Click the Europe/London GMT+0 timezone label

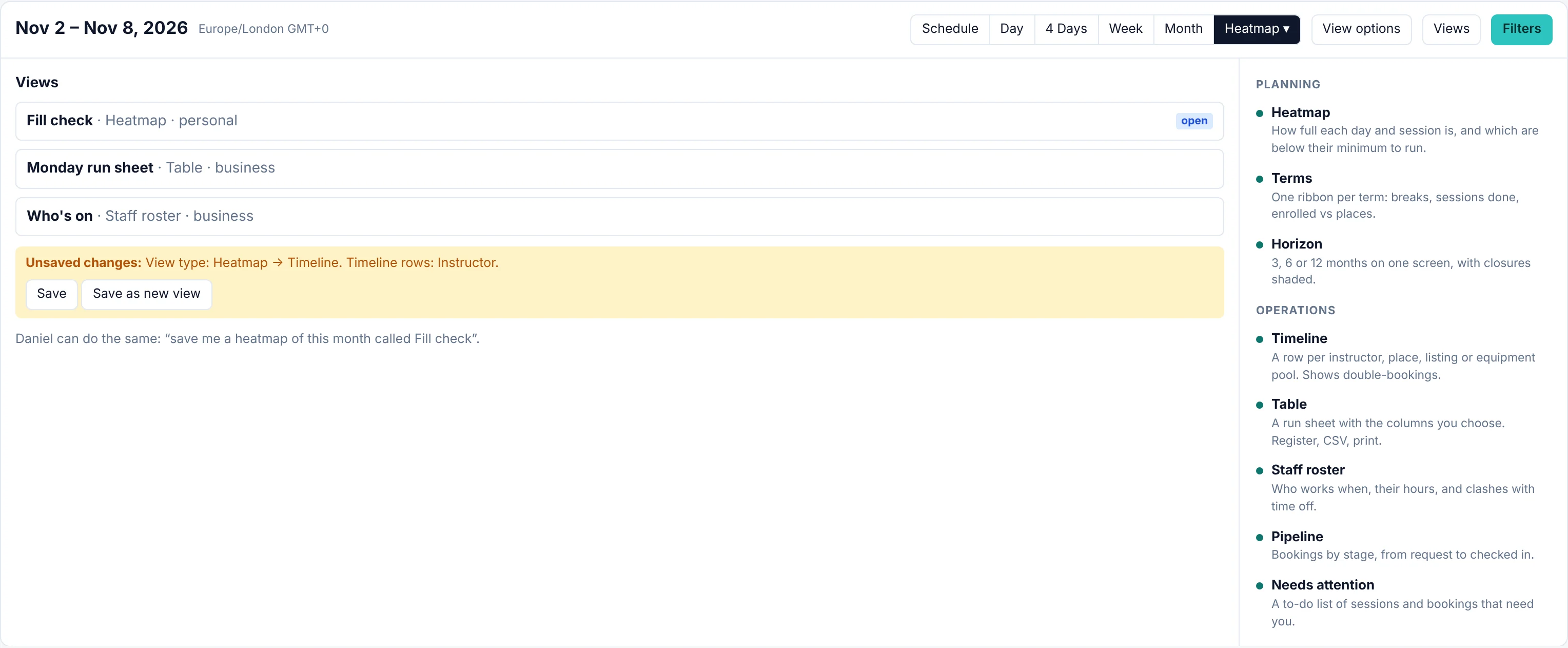[x=263, y=29]
